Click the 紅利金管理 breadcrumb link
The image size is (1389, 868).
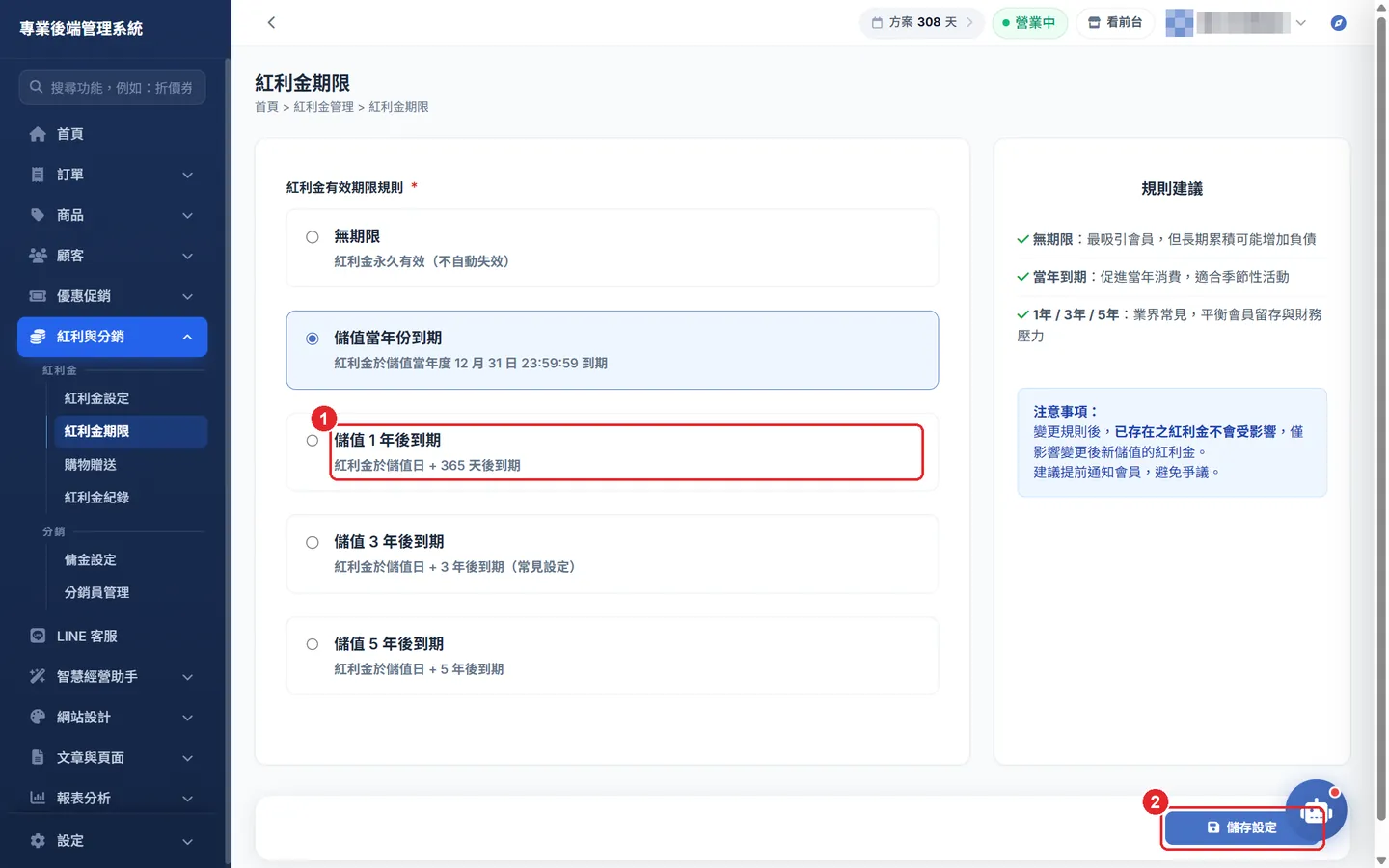click(324, 107)
